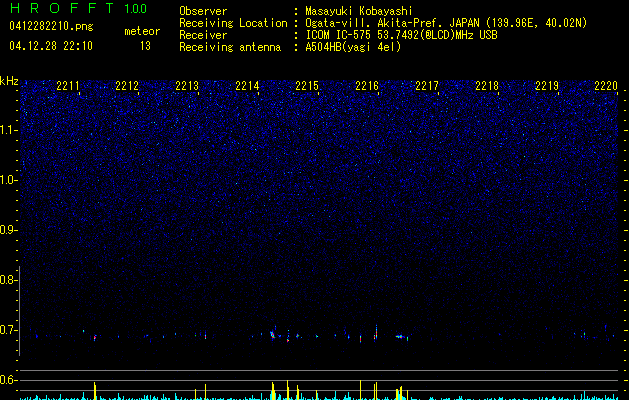The height and width of the screenshot is (400, 629).
Task: Click the vertical gray frequency range bar
Action: [x=20, y=311]
